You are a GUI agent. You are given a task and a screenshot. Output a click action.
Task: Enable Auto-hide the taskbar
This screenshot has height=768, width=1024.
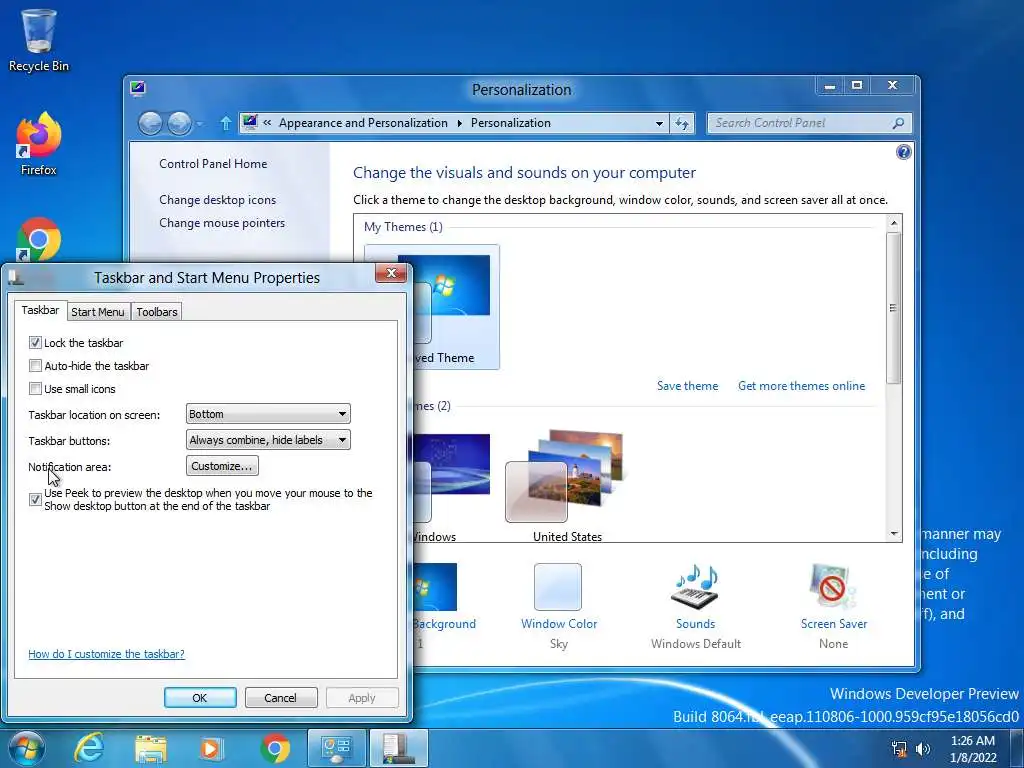click(x=35, y=365)
